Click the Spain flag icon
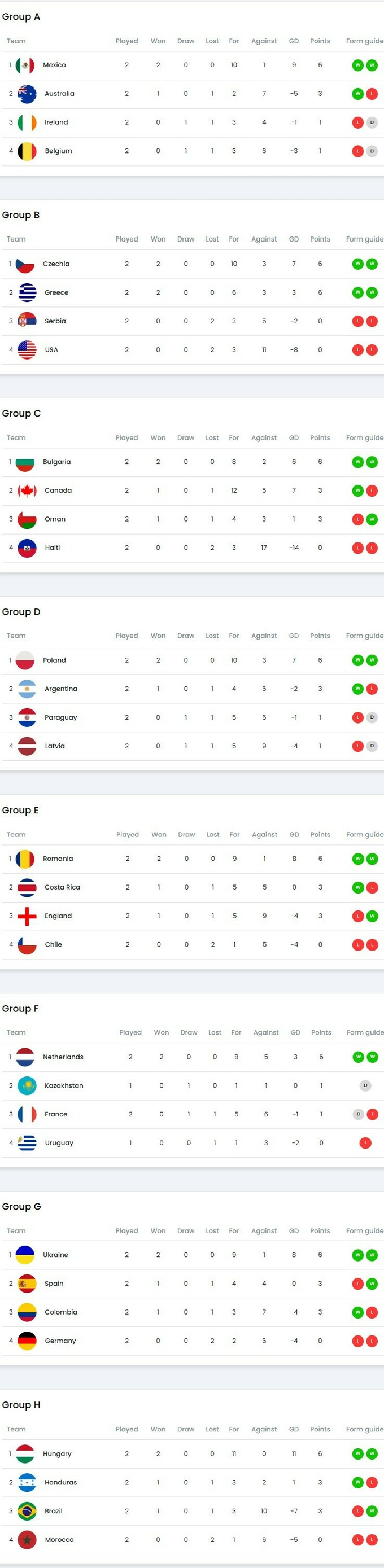Viewport: 384px width, 1568px height. (27, 1284)
